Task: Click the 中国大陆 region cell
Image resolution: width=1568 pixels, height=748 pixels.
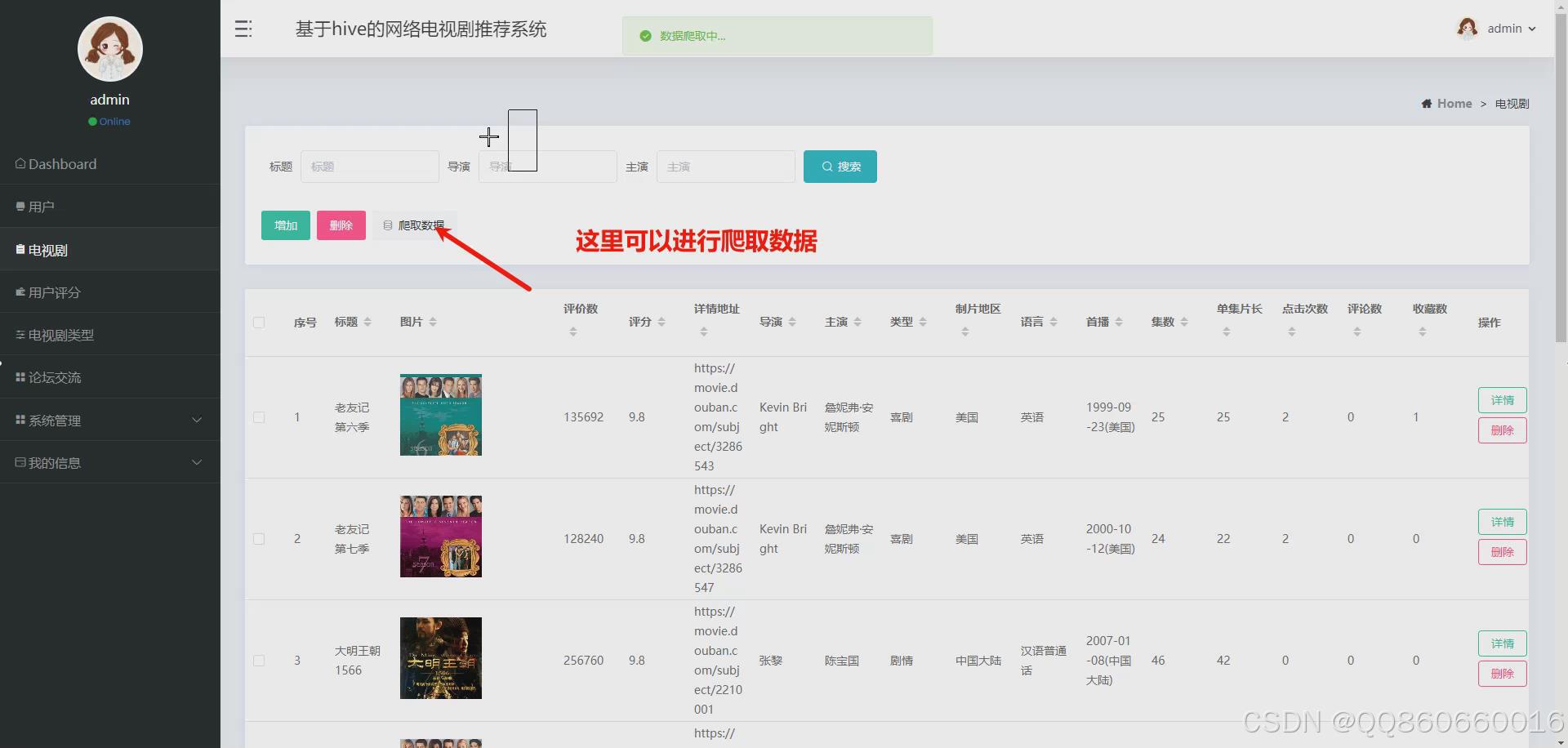Action: coord(978,661)
